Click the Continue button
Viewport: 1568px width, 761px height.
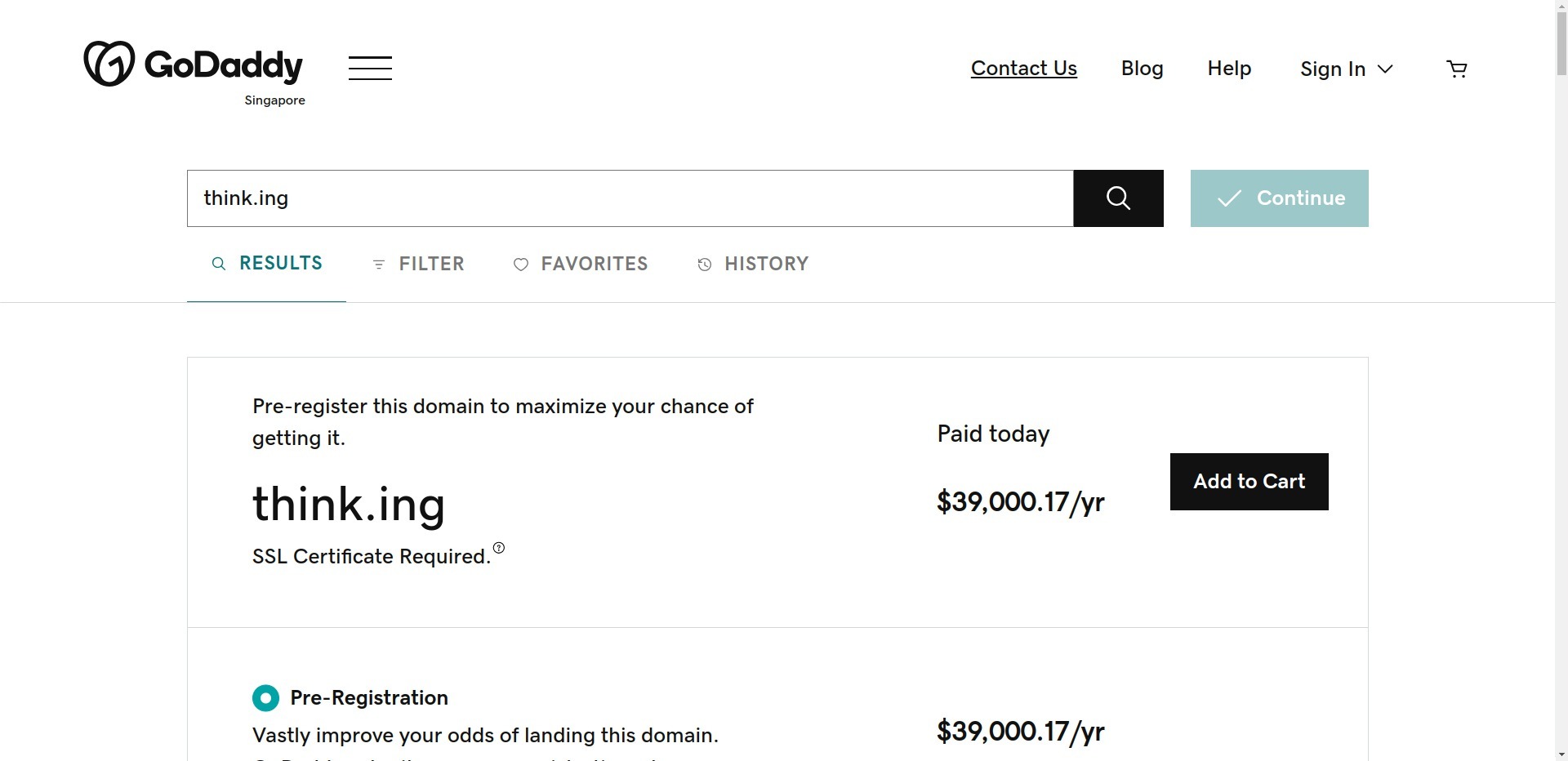click(x=1279, y=198)
